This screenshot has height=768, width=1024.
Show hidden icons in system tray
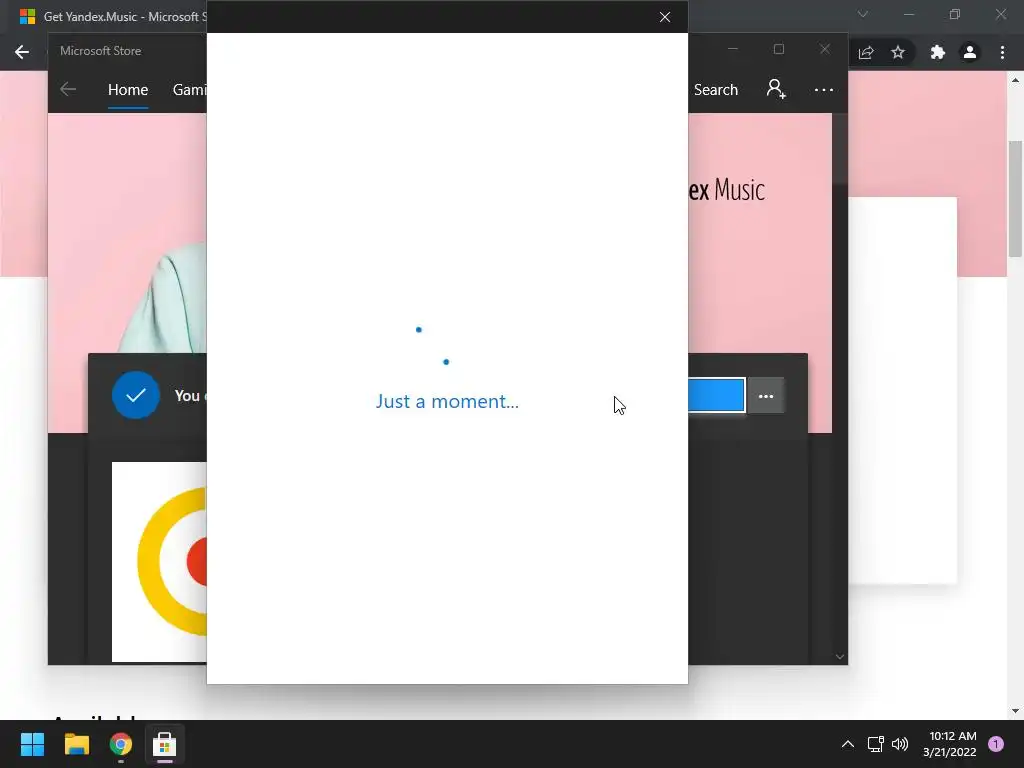(x=848, y=744)
